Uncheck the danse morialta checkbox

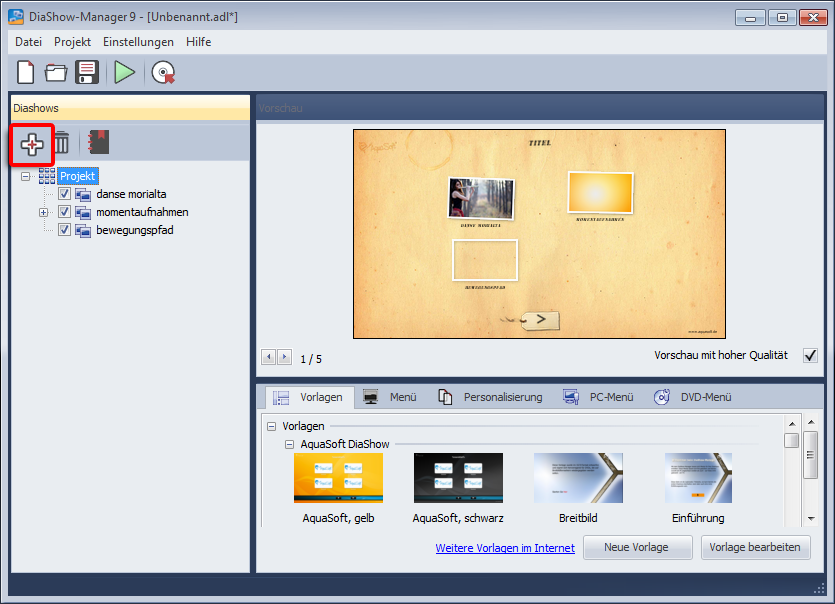[x=65, y=194]
